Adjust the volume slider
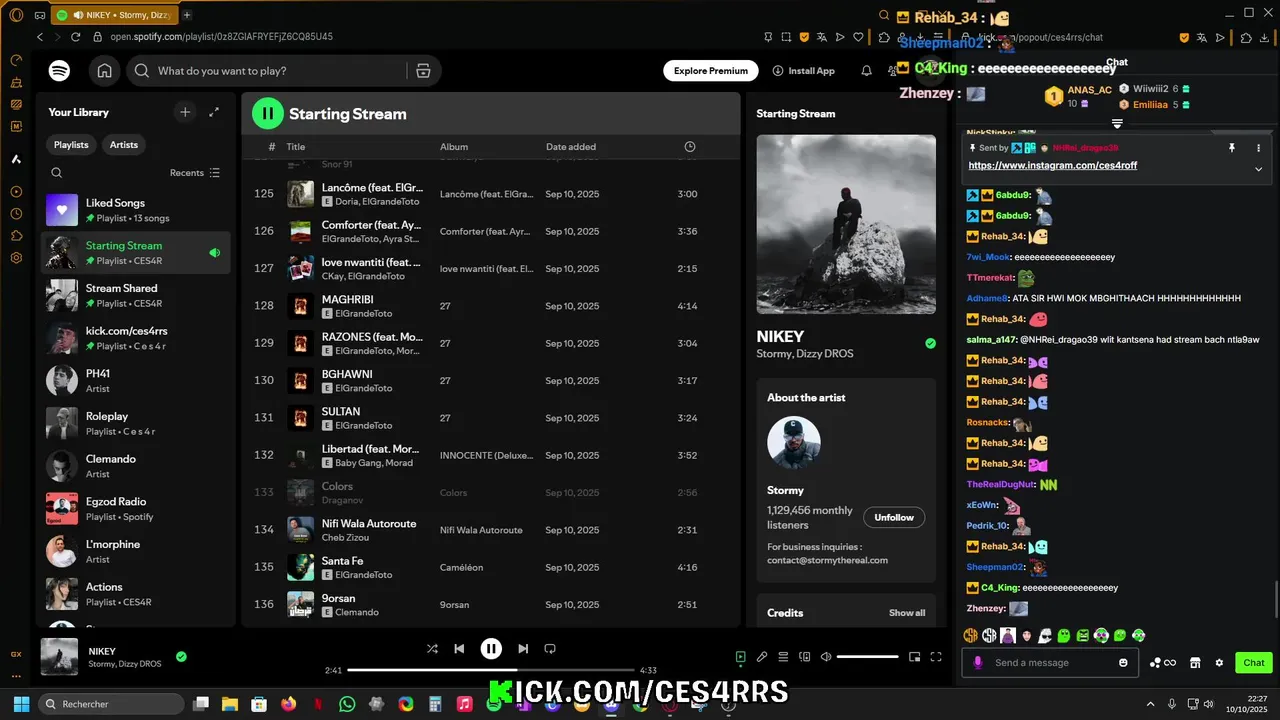The image size is (1280, 720). [868, 657]
